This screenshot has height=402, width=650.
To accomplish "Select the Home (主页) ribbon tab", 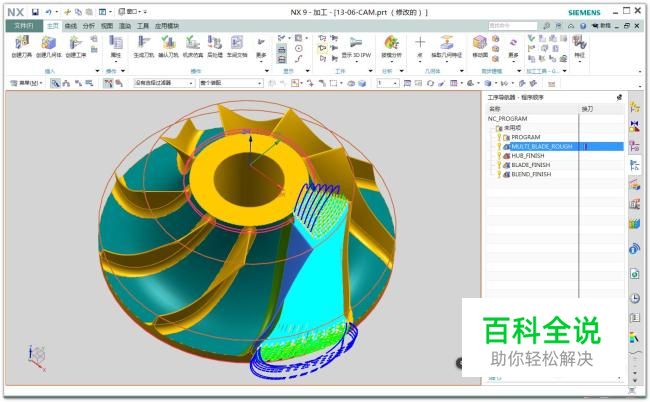I will pos(53,26).
